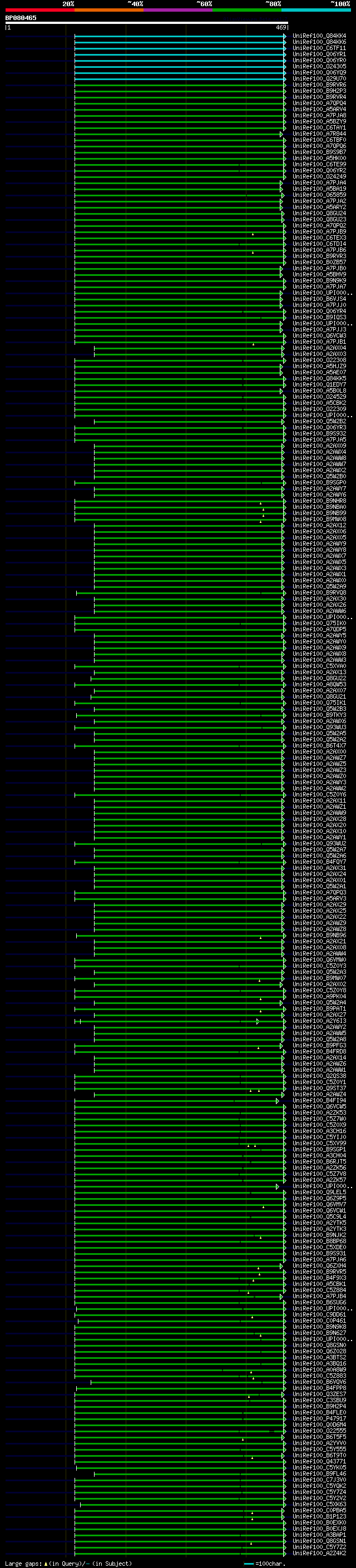The image size is (356, 1568).
Task: Select the text UniRef100_Q8GU24
Action: click(x=319, y=214)
